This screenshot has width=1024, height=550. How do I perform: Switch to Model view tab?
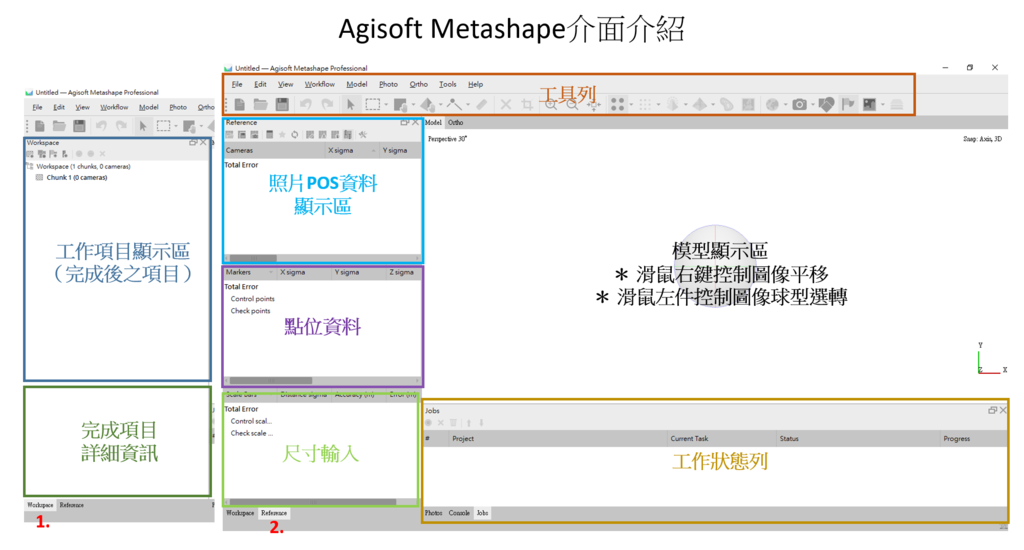pos(434,122)
